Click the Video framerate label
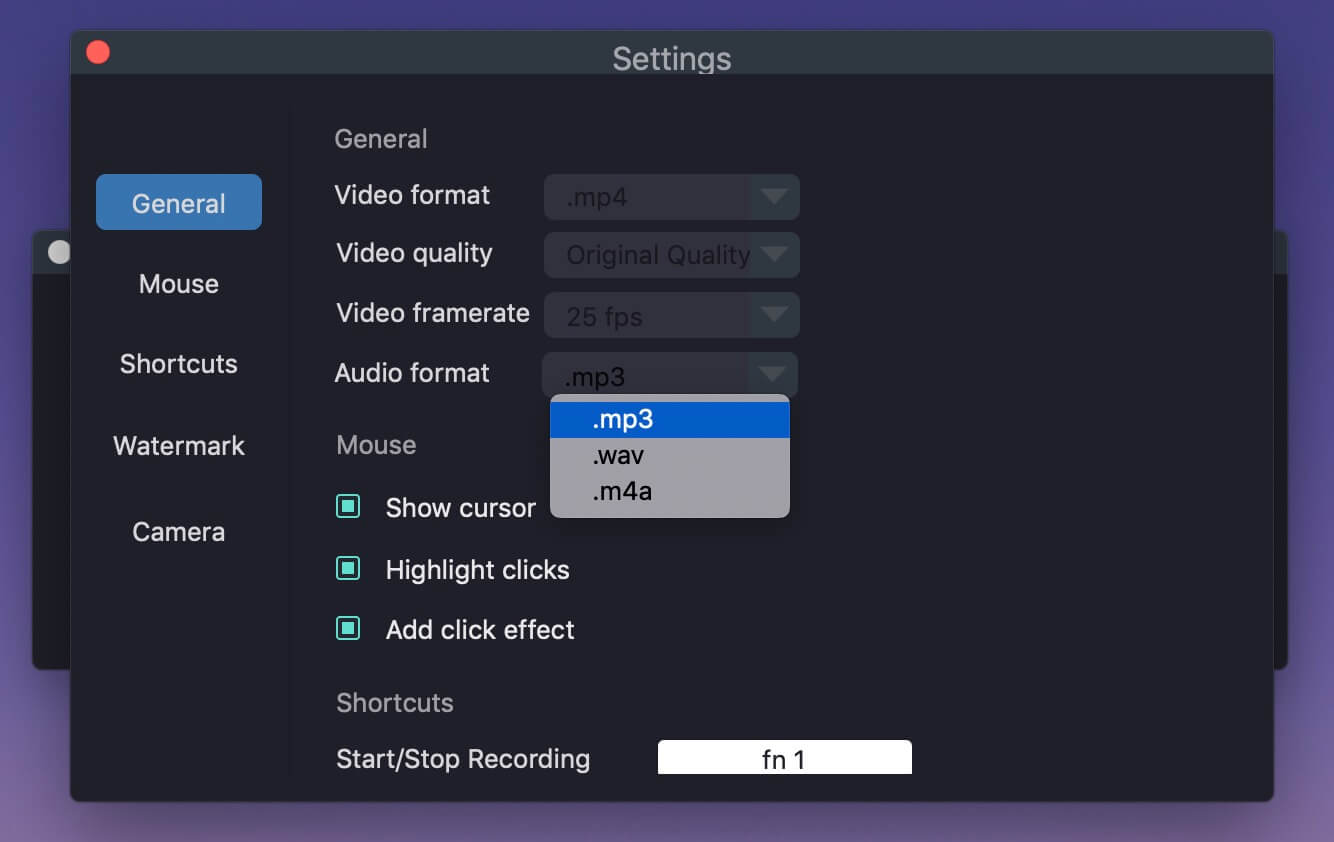 pos(433,313)
